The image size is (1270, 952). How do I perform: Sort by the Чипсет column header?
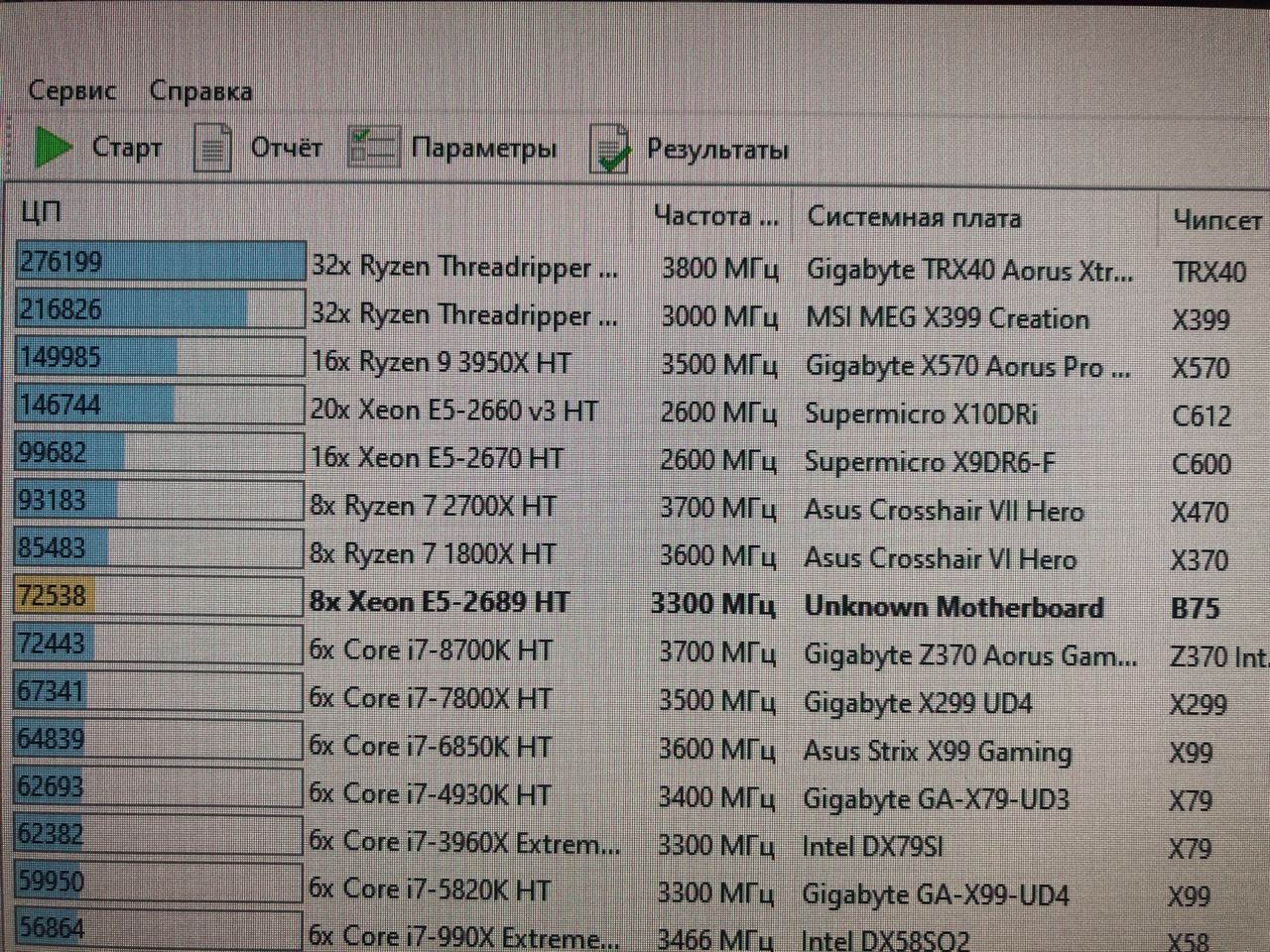(x=1216, y=219)
